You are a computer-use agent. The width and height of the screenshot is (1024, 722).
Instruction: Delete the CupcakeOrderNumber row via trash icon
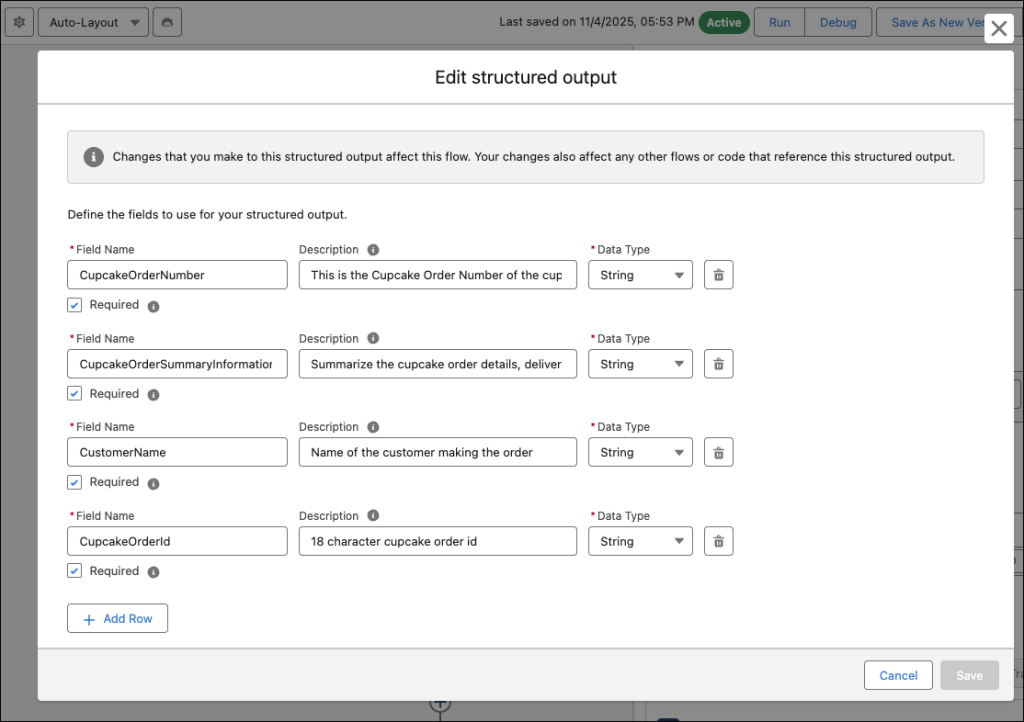tap(718, 274)
